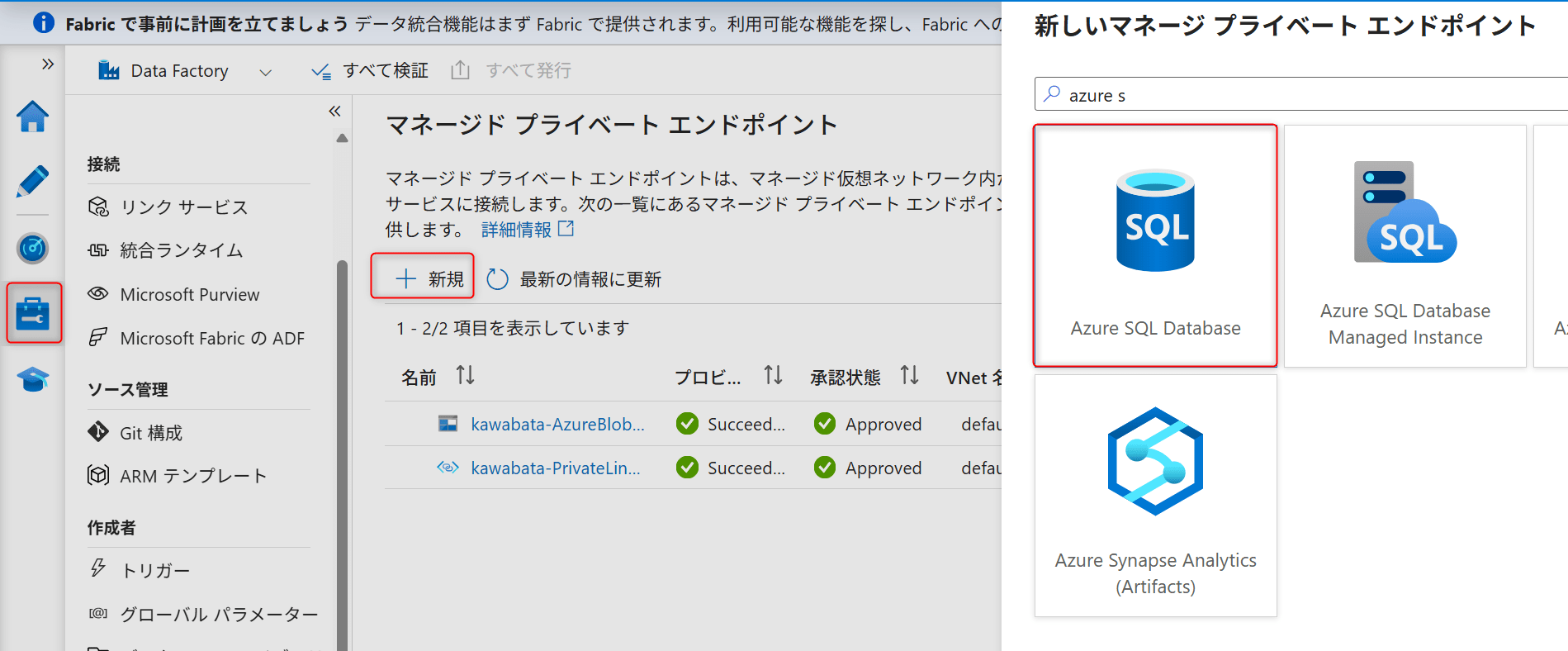Open kawabata-PrivateLin endpoint link

(556, 468)
